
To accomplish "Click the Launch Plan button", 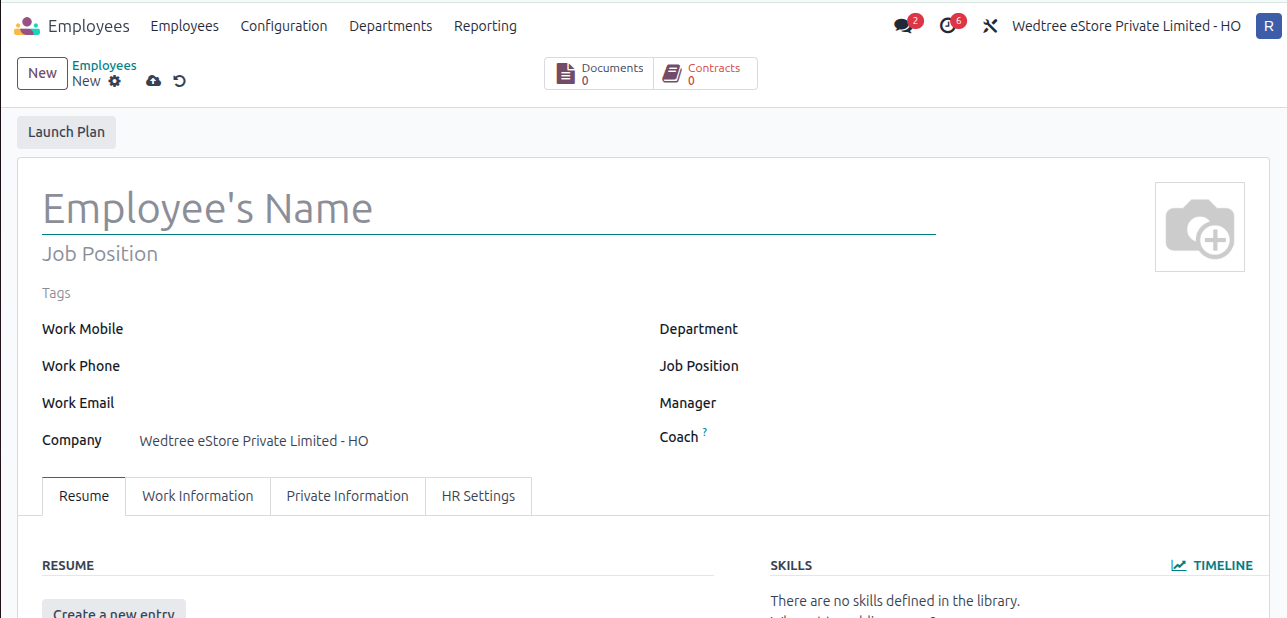I will coord(66,132).
